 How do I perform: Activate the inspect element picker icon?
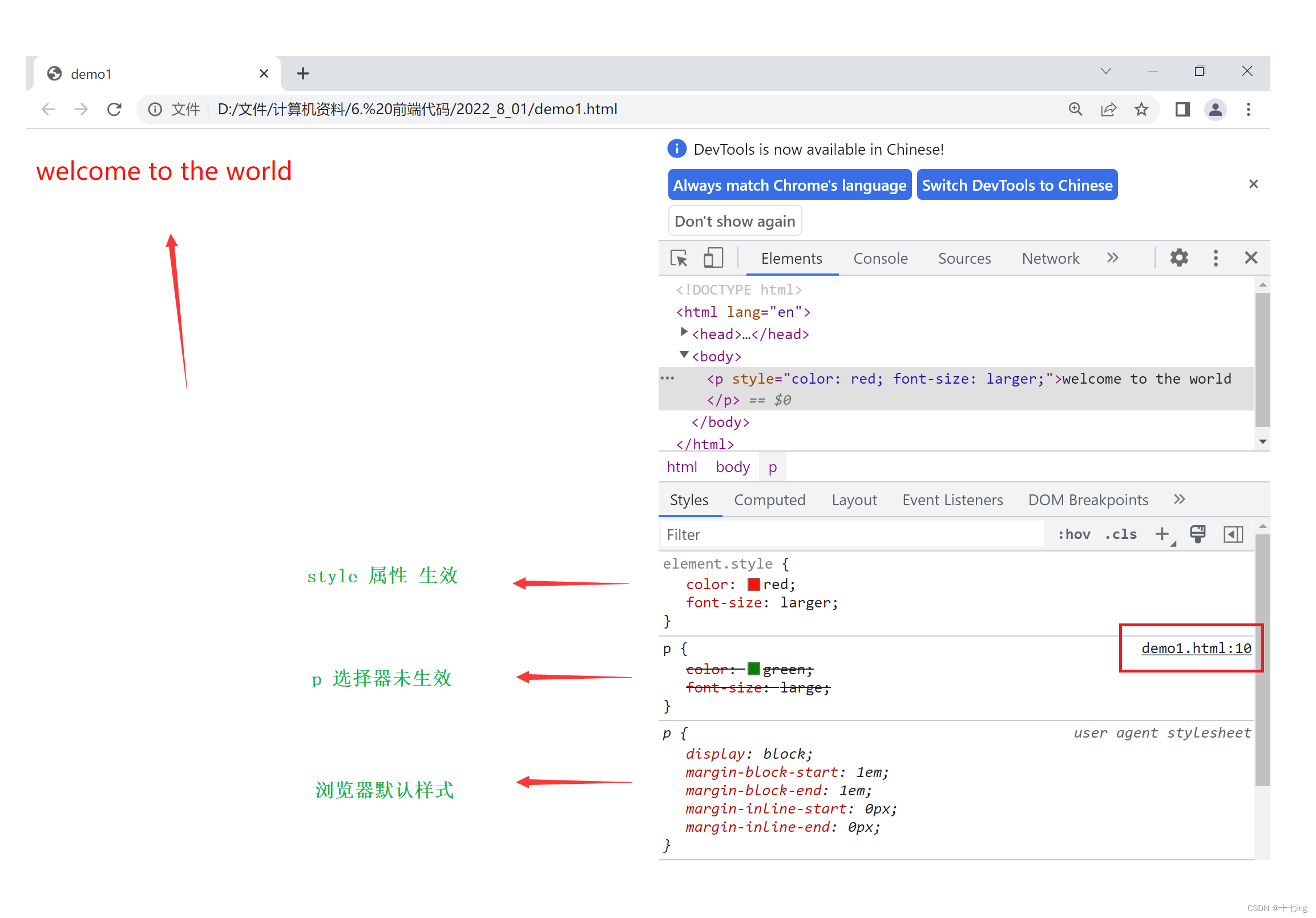(679, 258)
